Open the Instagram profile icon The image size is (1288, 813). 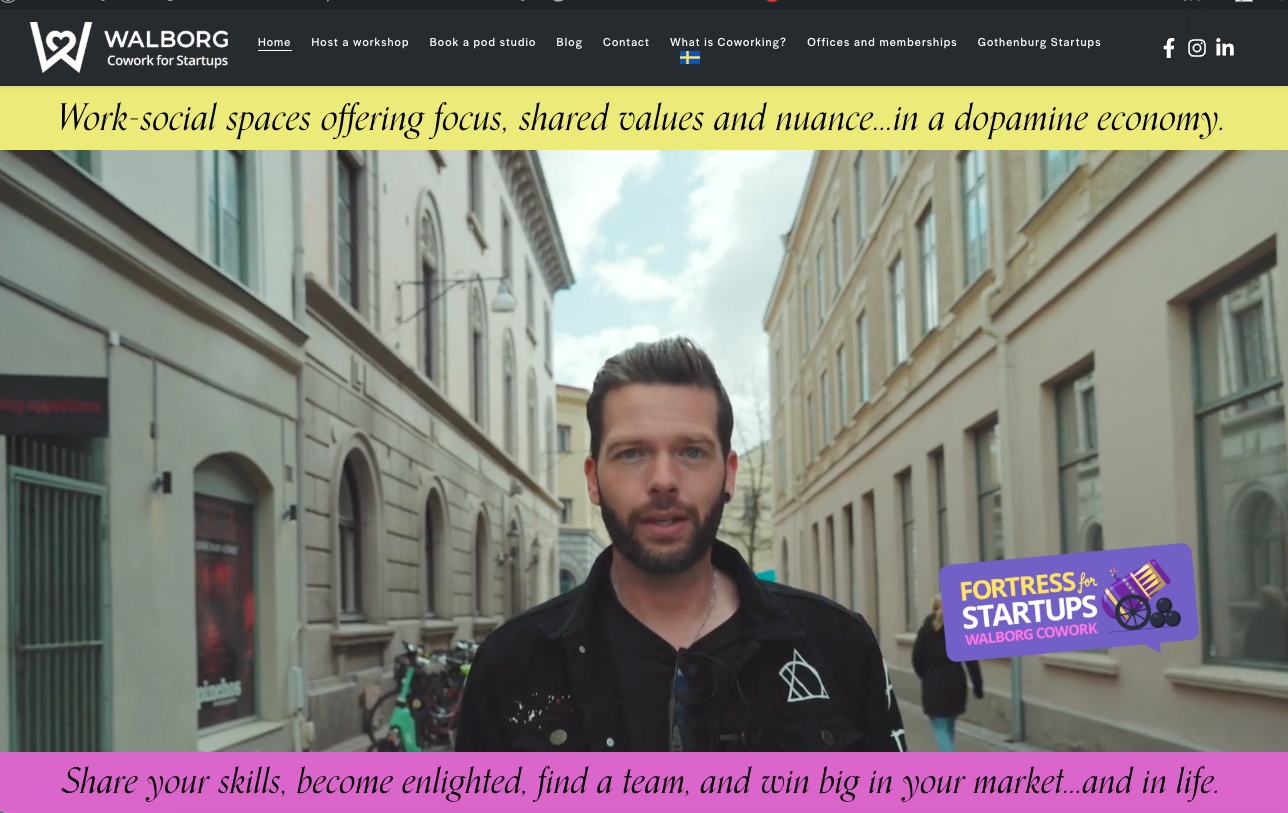coord(1196,48)
